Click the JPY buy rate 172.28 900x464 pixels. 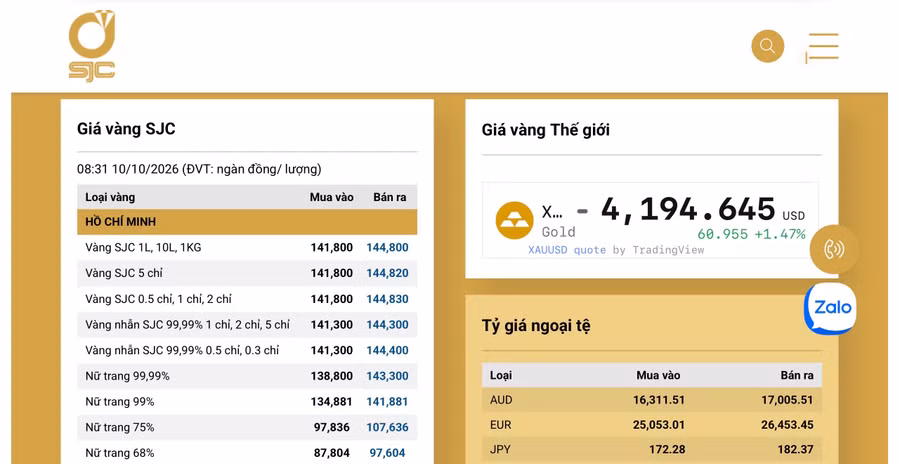tap(669, 450)
